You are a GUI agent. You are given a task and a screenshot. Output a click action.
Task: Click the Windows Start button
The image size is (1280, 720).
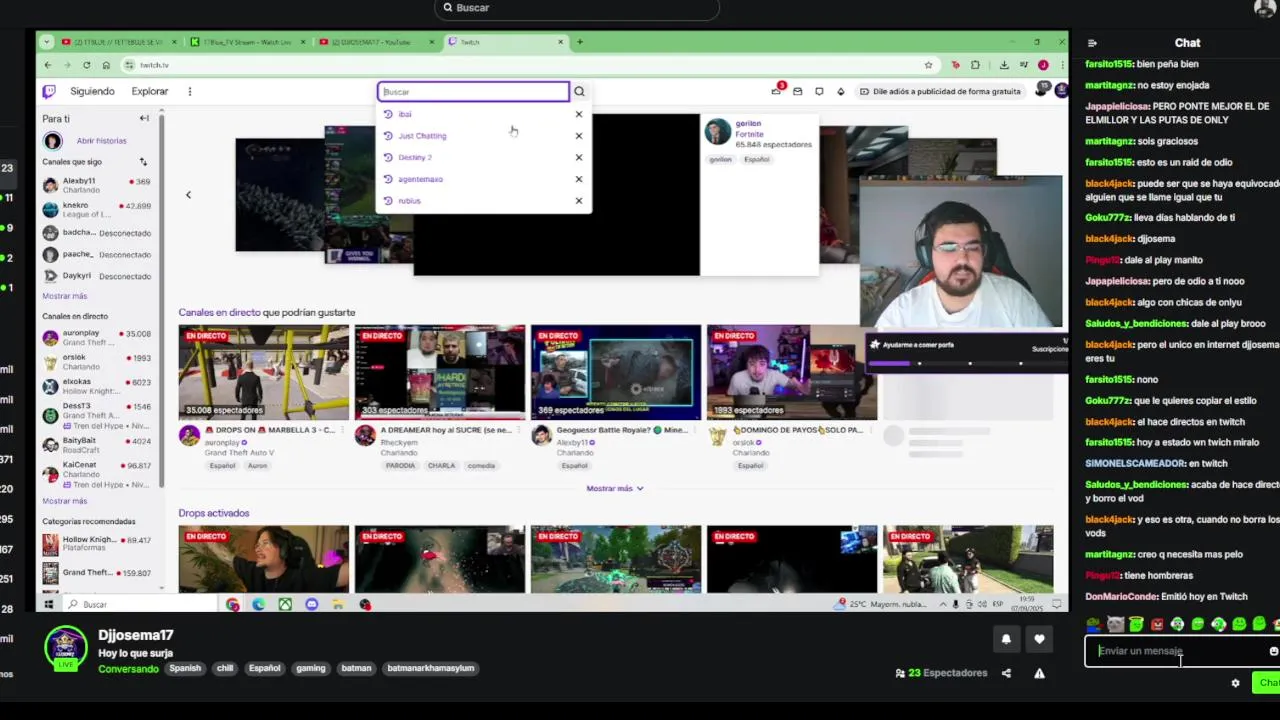pos(48,604)
